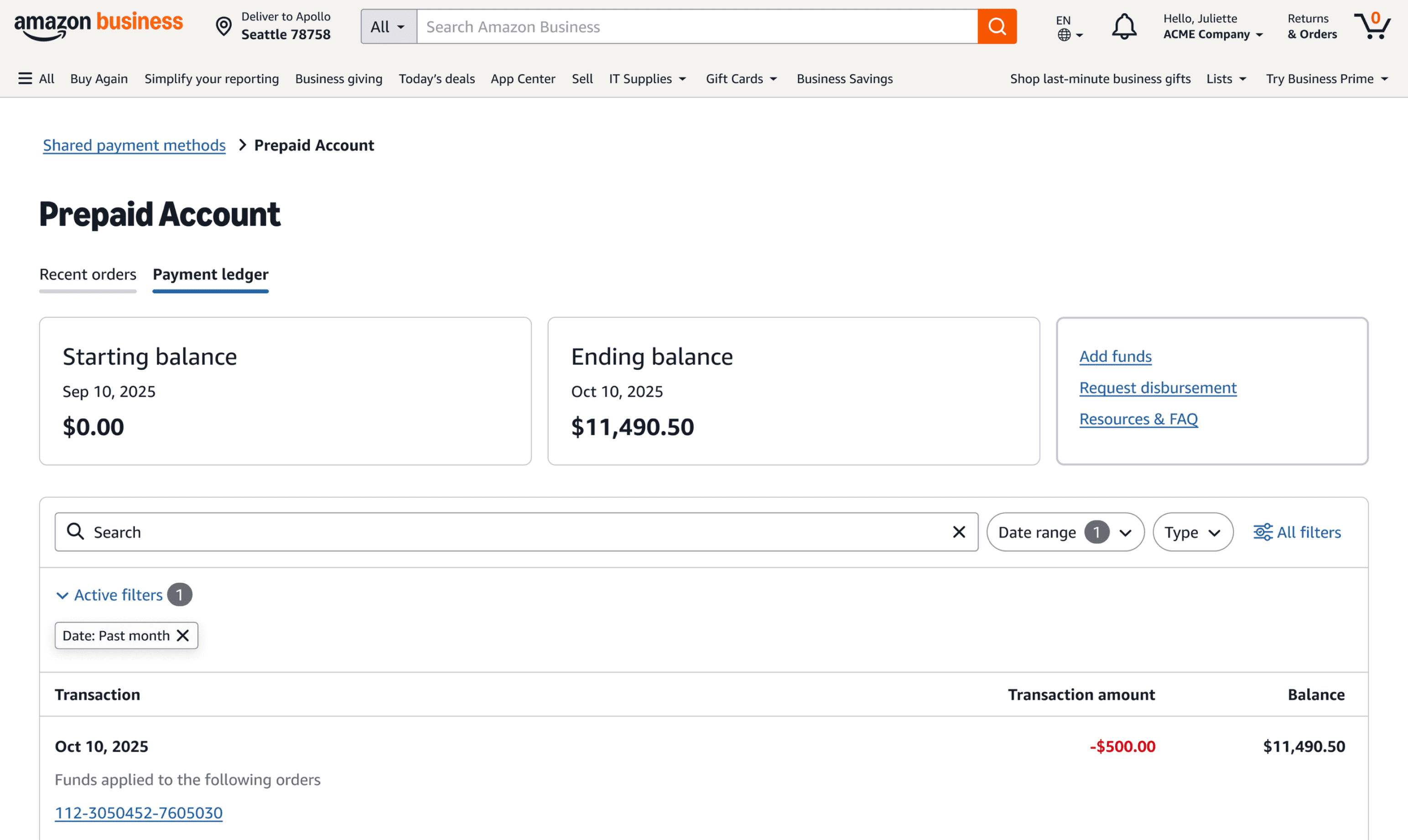Open order 112-3050452-7605030
Screen dimensions: 1408x840
click(x=139, y=813)
